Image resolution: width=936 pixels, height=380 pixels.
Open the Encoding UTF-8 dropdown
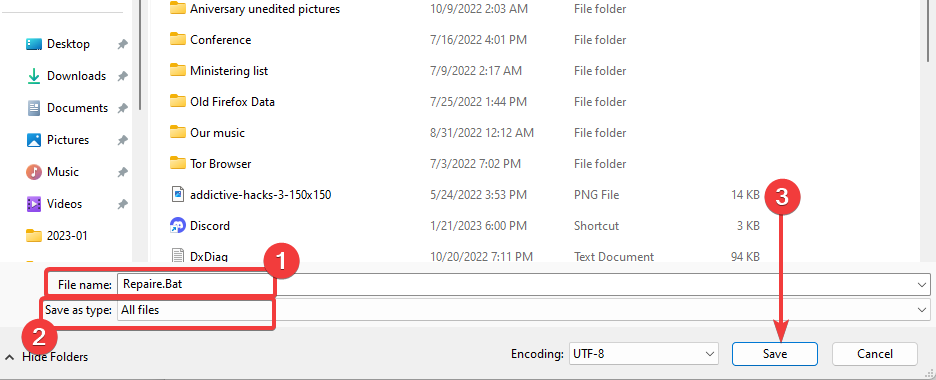click(x=643, y=354)
